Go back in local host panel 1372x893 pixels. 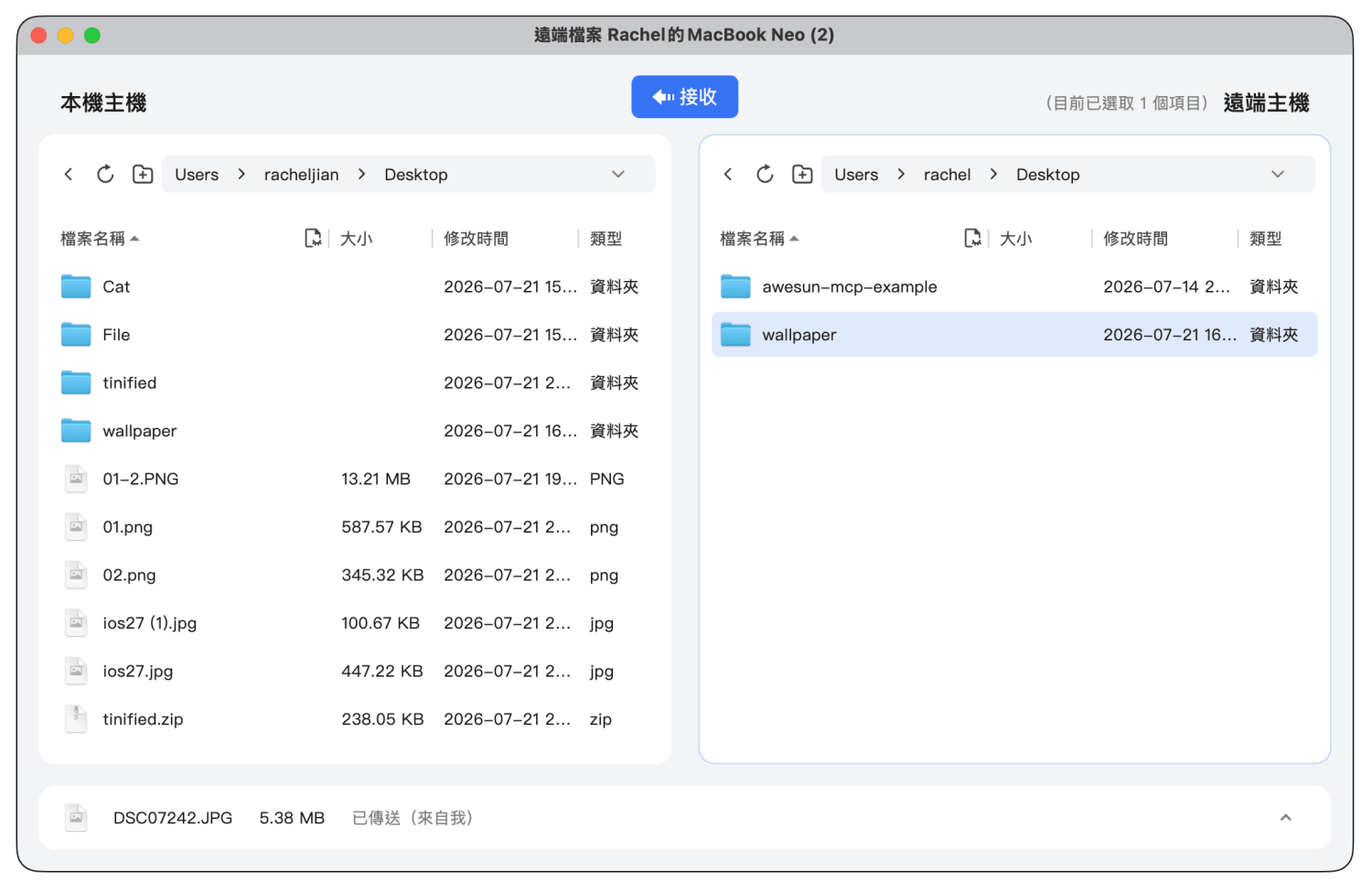click(69, 174)
